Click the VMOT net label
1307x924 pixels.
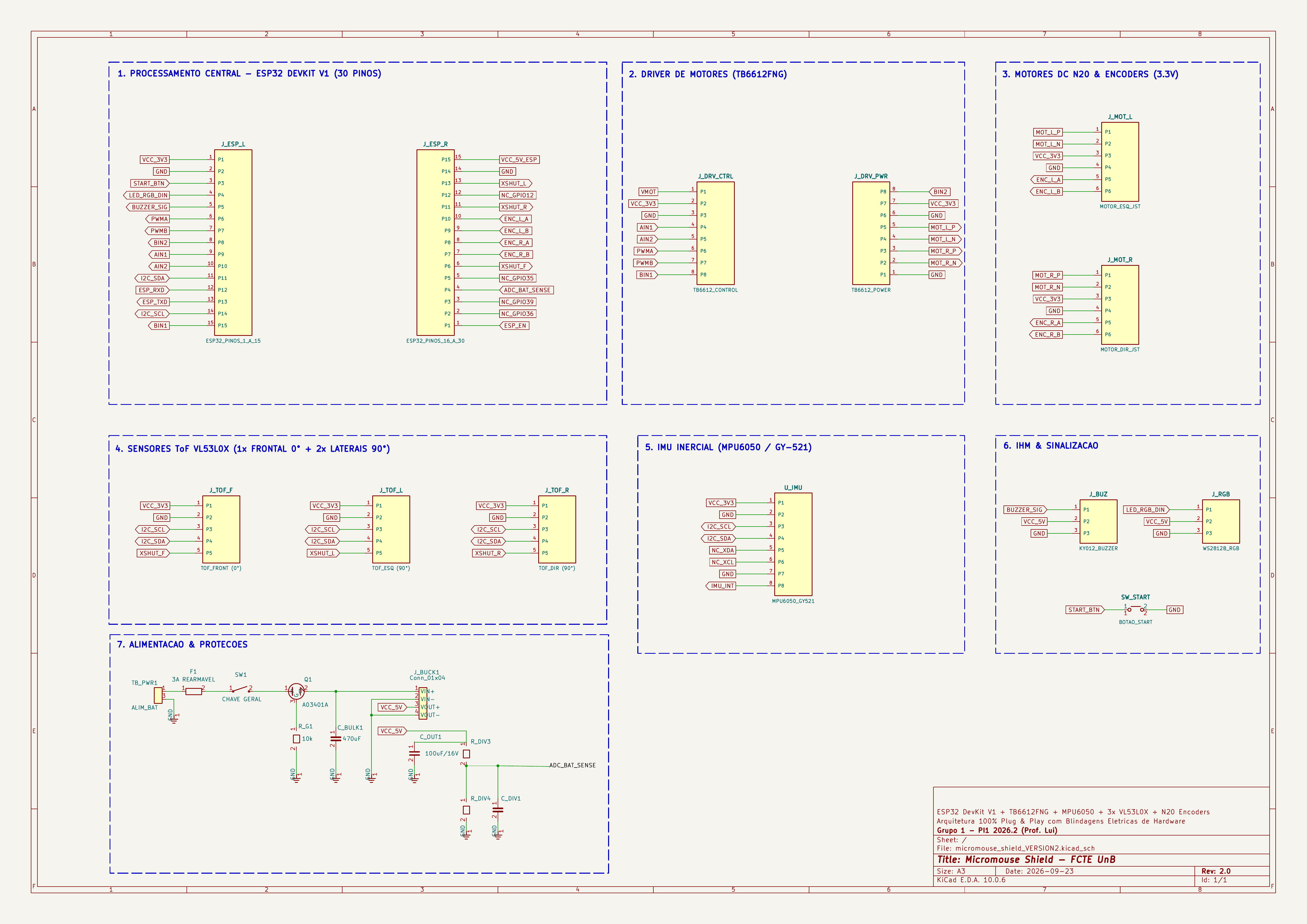tap(648, 192)
